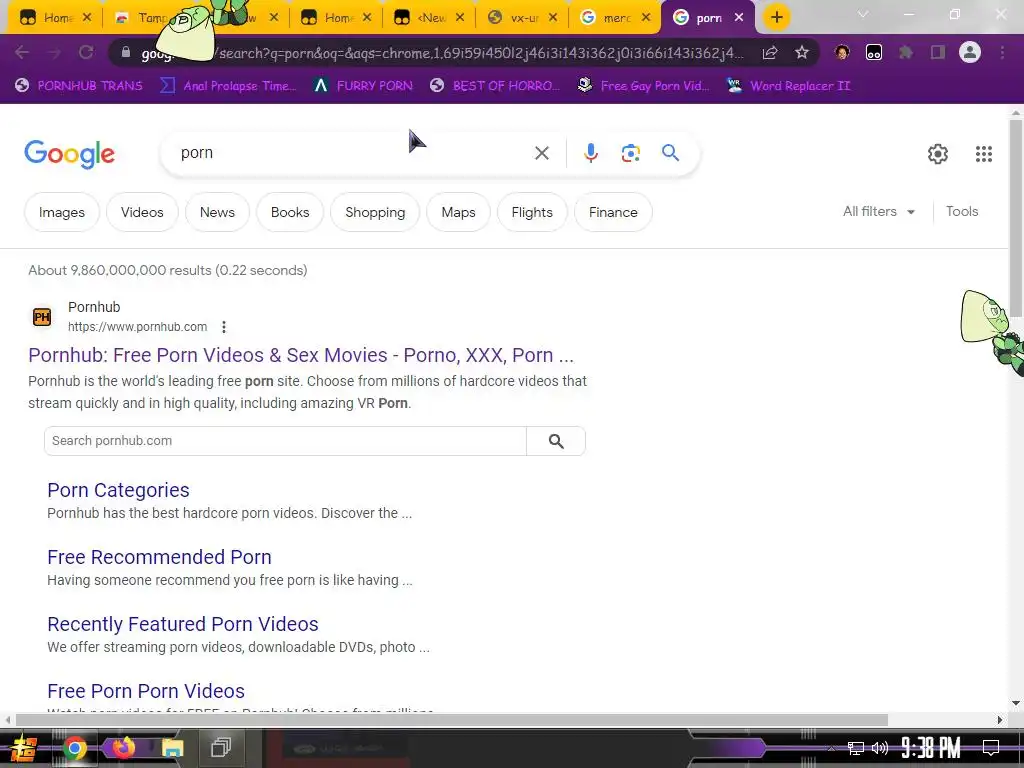Close the active porn tab
The height and width of the screenshot is (768, 1024).
coord(739,18)
